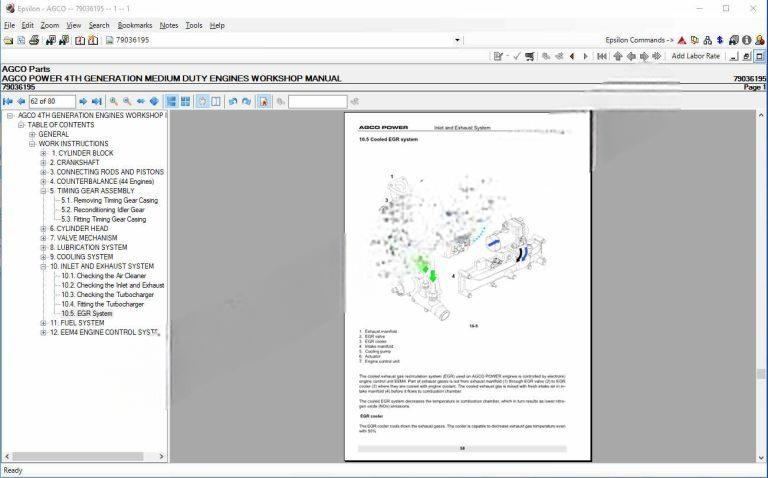Screen dimensions: 768x478
Task: Click the checkmark icon in toolbar
Action: [x=517, y=56]
